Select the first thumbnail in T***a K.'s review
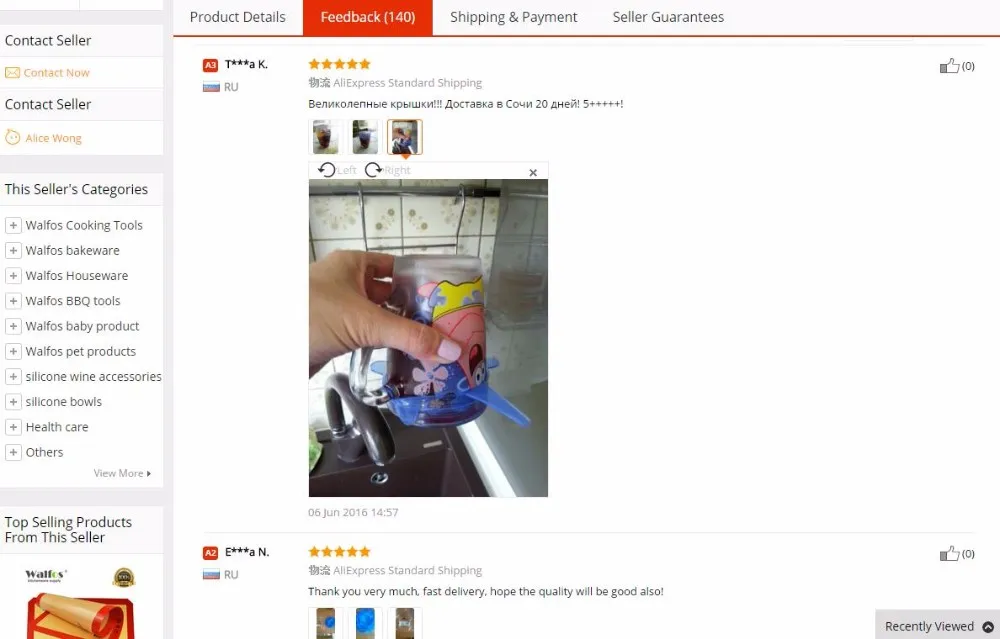This screenshot has width=1000, height=639. pyautogui.click(x=326, y=137)
